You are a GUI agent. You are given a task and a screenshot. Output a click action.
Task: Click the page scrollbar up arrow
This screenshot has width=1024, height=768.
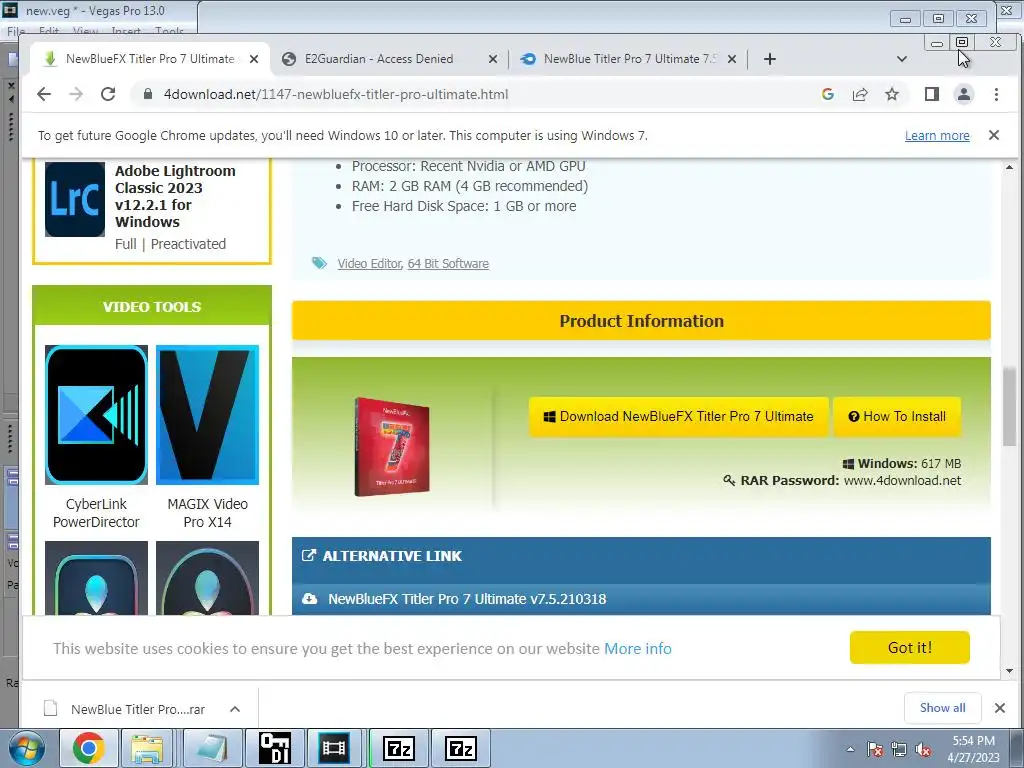1010,167
